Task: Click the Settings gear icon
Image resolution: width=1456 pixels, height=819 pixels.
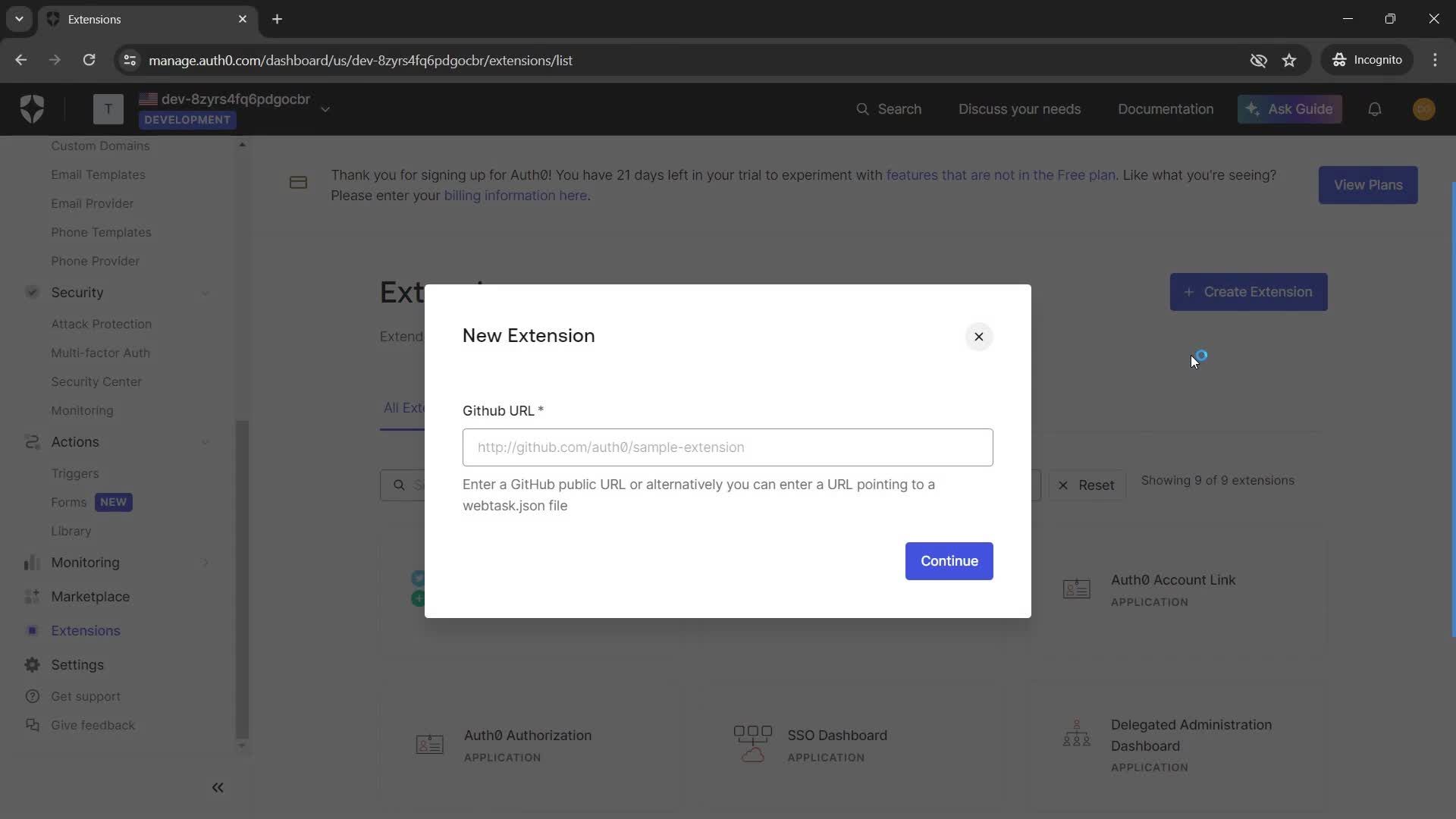Action: [32, 664]
